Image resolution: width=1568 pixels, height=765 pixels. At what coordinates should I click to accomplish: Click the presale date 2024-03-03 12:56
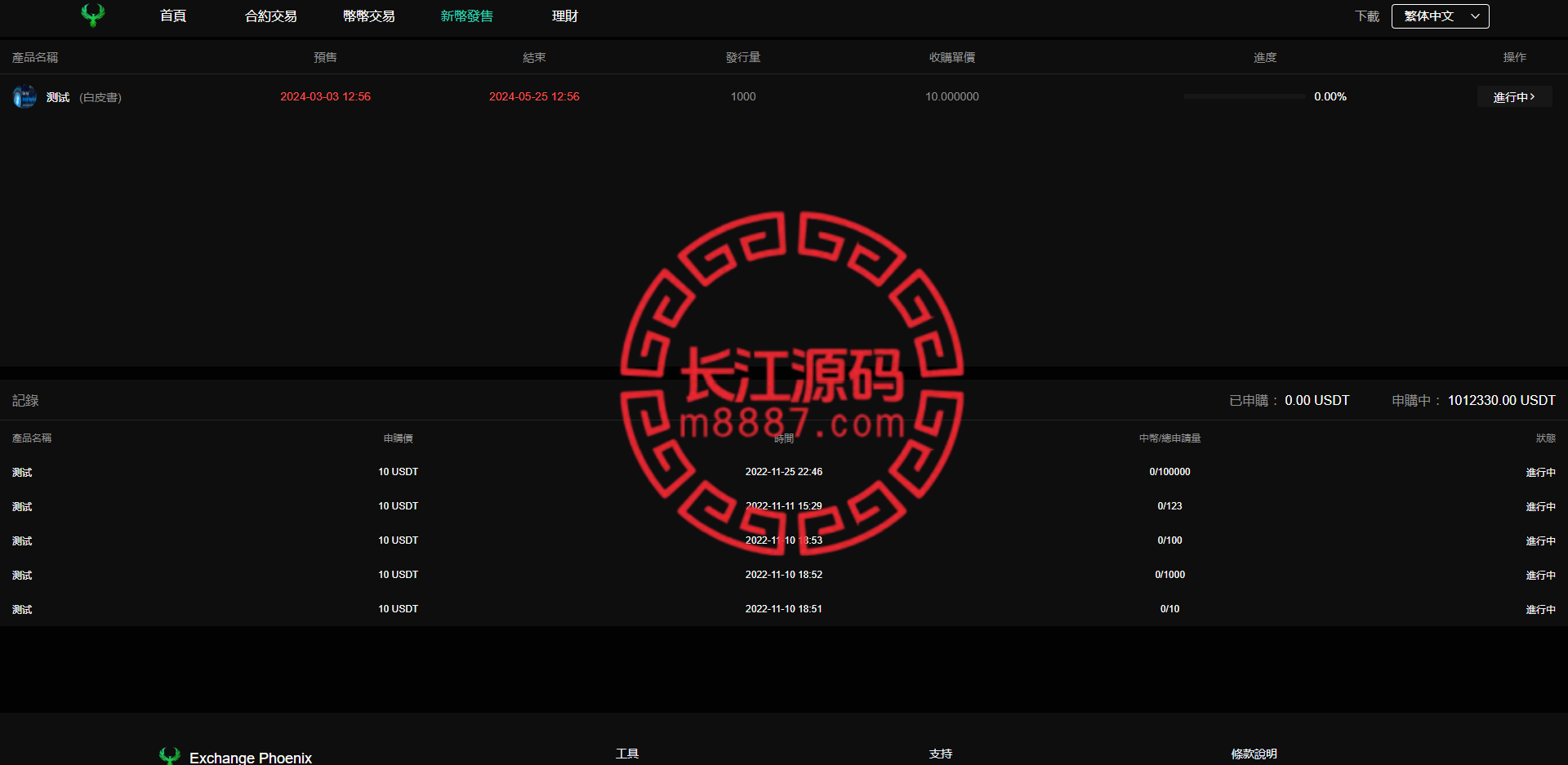pos(325,96)
